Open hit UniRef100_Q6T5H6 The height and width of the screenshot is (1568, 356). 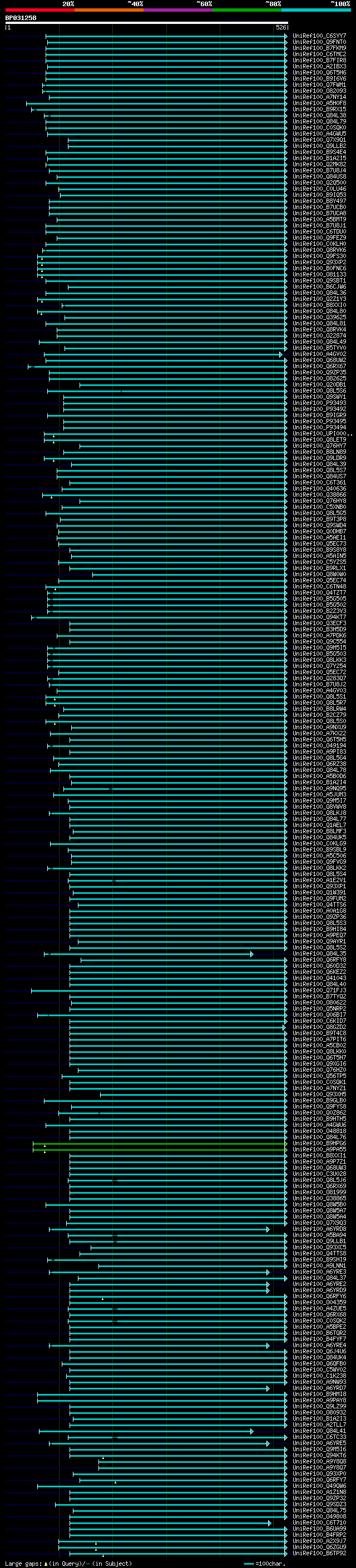(x=319, y=72)
